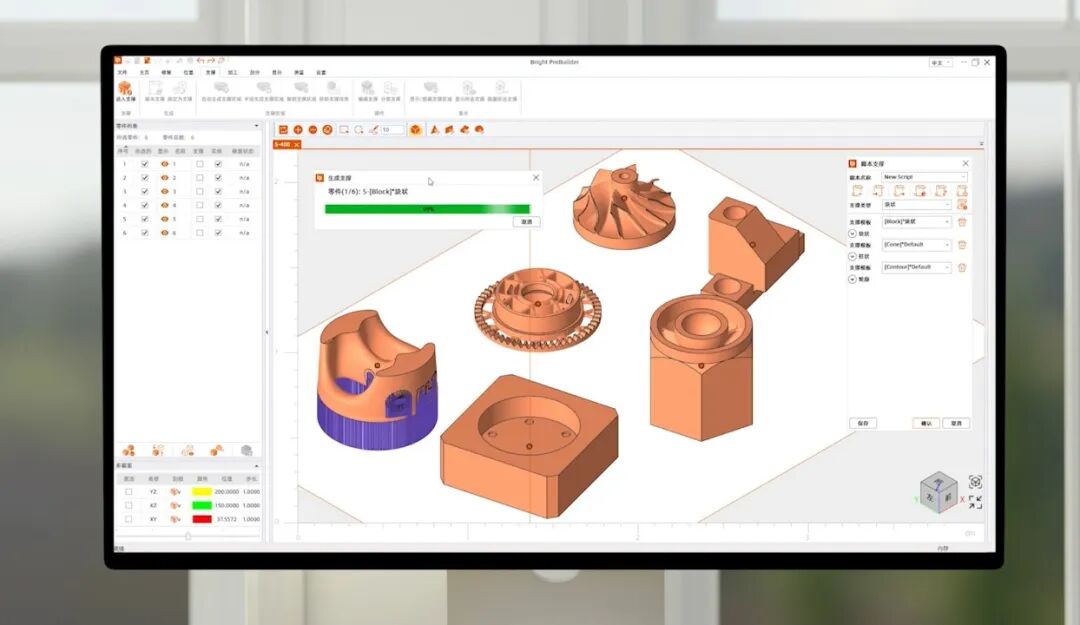Select the lasso selection tool icon
This screenshot has width=1080, height=625.
click(x=359, y=130)
